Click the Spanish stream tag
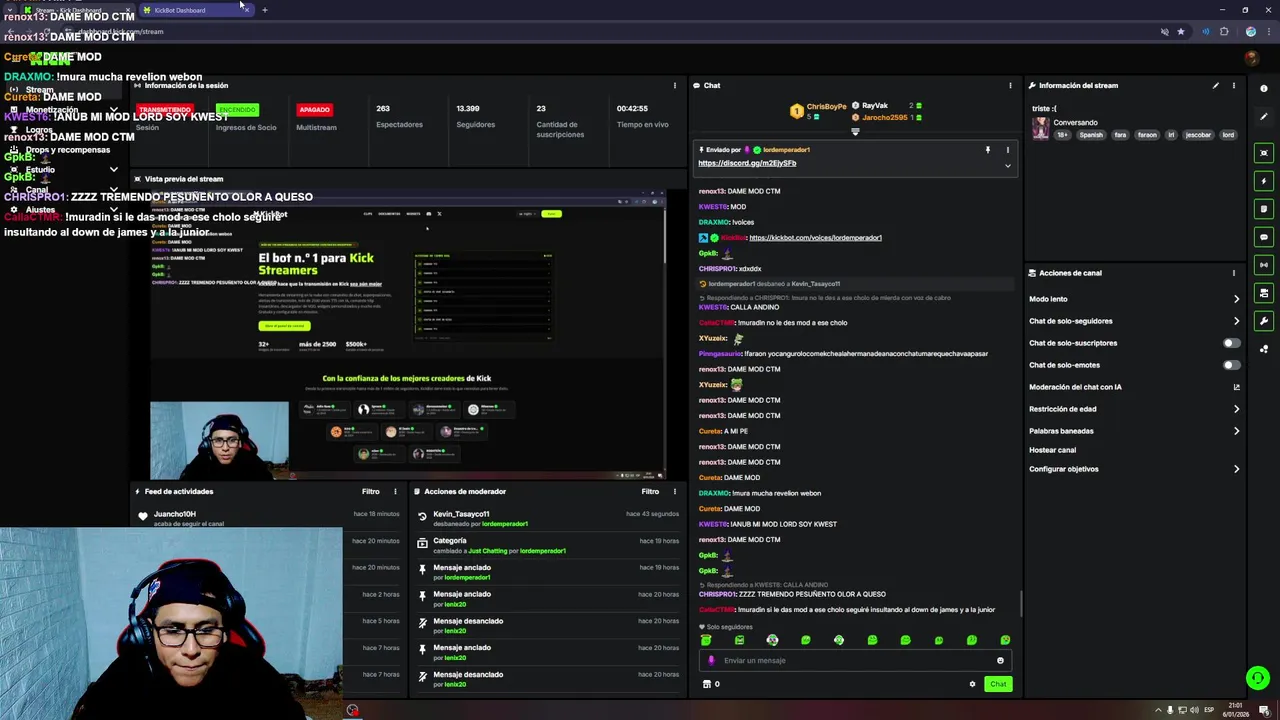 click(x=1090, y=135)
